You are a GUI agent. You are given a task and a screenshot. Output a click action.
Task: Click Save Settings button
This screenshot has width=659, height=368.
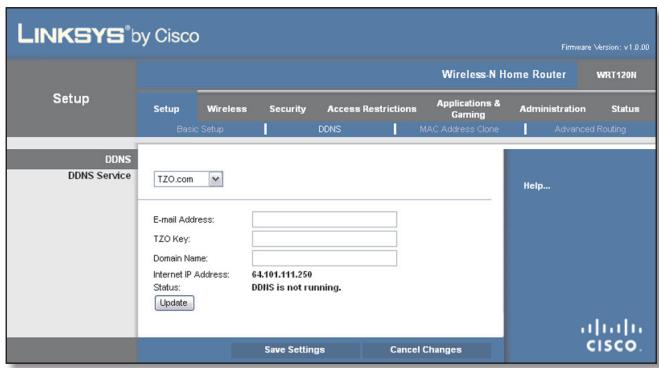click(295, 350)
